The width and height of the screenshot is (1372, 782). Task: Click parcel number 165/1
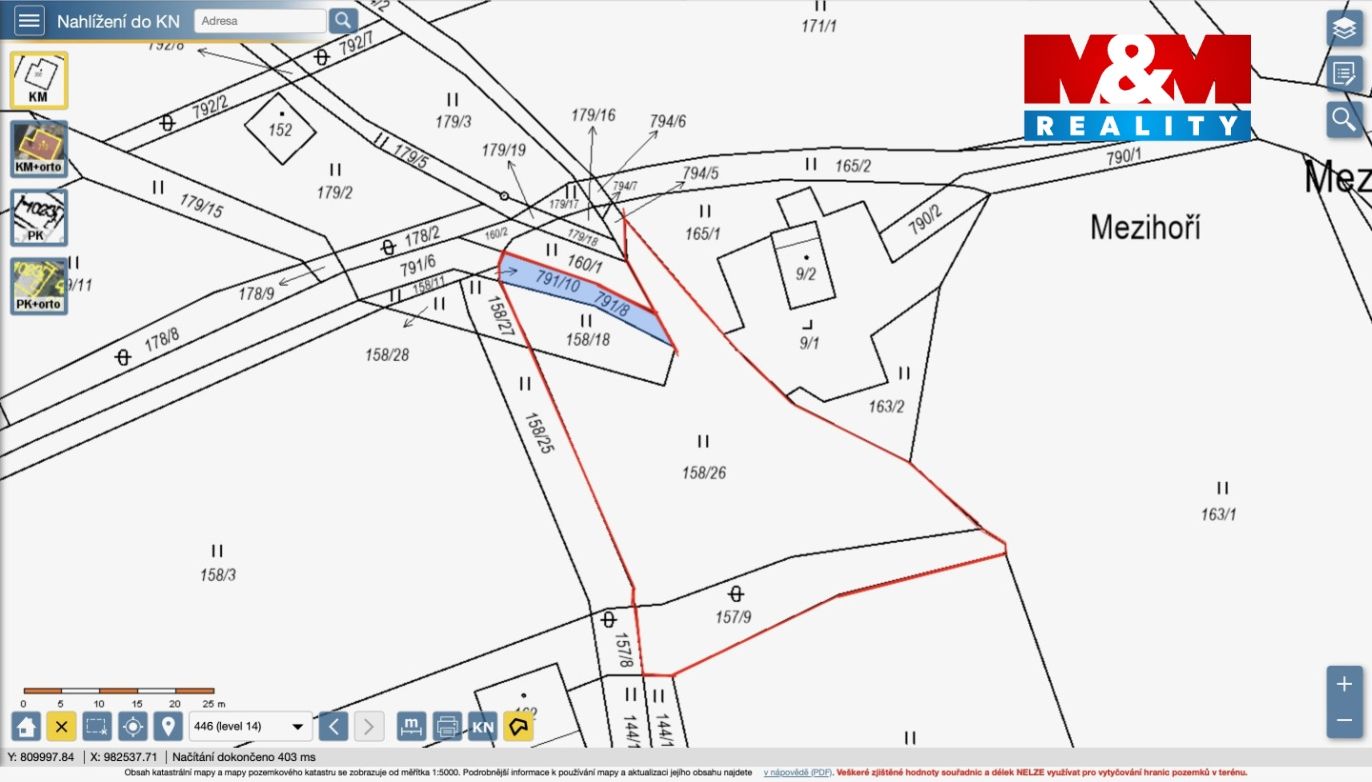pos(704,234)
